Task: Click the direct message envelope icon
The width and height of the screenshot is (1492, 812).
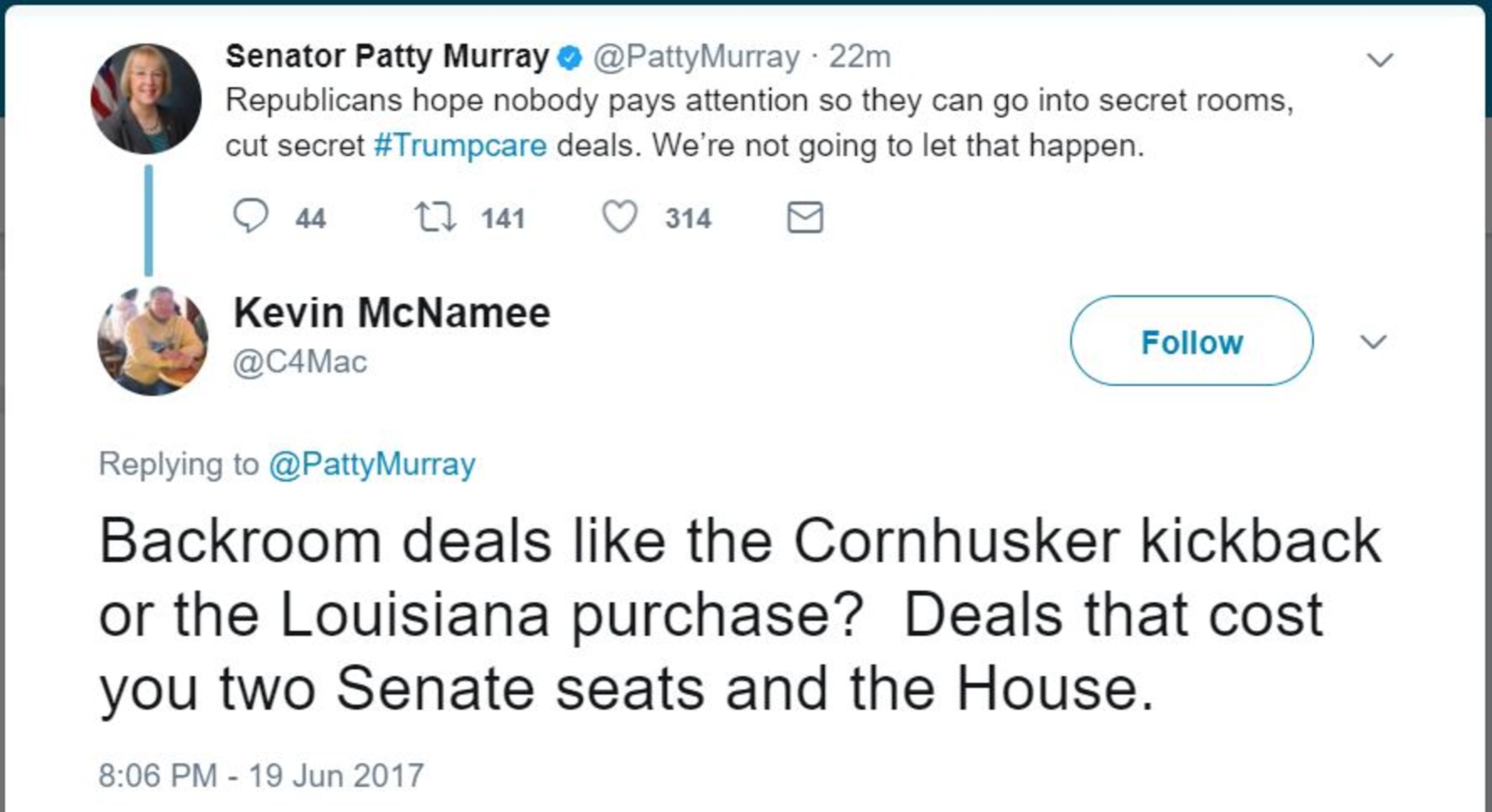Action: point(805,217)
